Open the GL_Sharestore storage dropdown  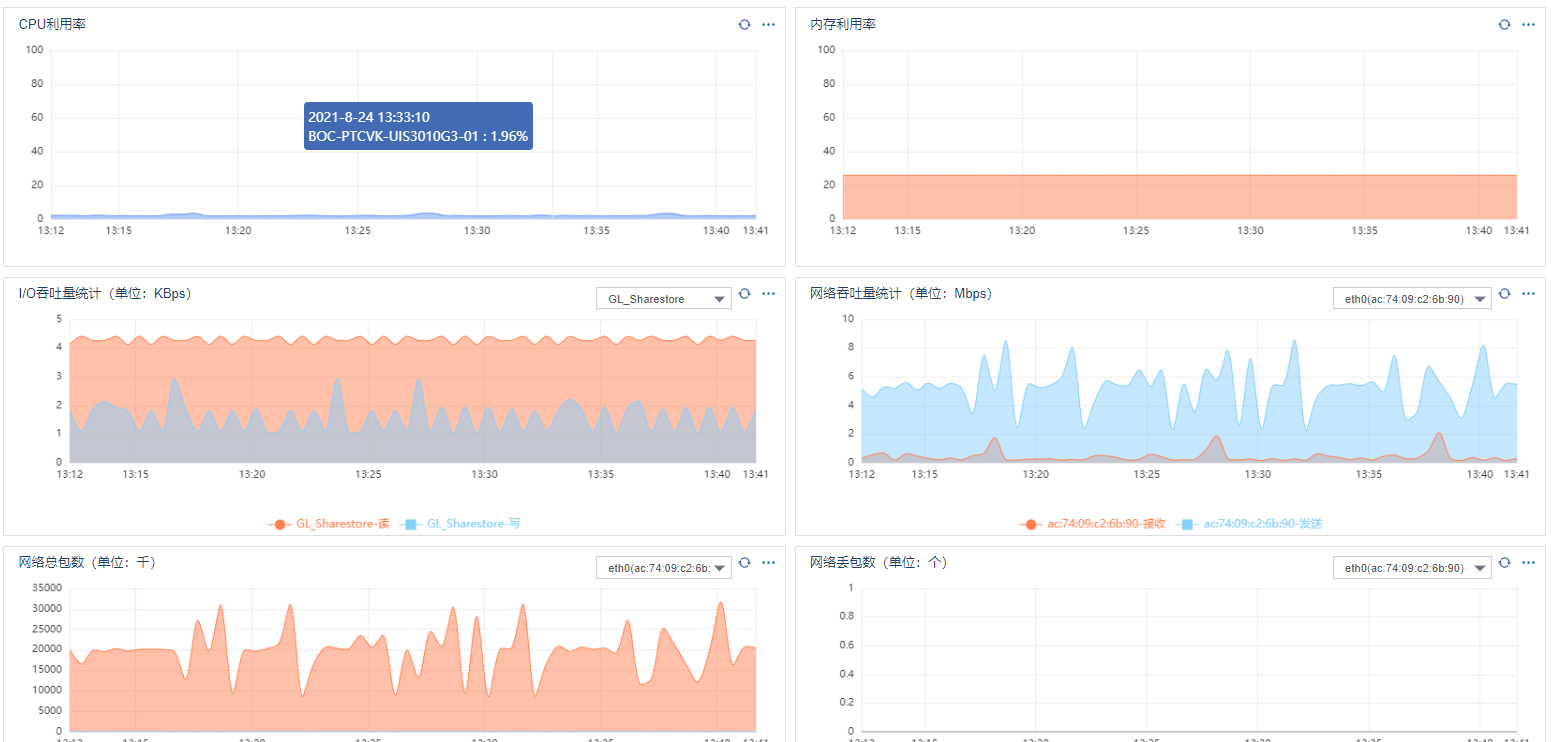coord(664,298)
